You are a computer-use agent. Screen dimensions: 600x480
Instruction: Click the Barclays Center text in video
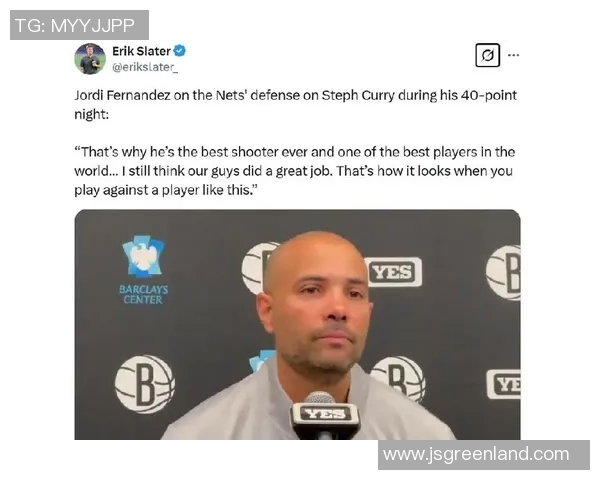point(143,294)
